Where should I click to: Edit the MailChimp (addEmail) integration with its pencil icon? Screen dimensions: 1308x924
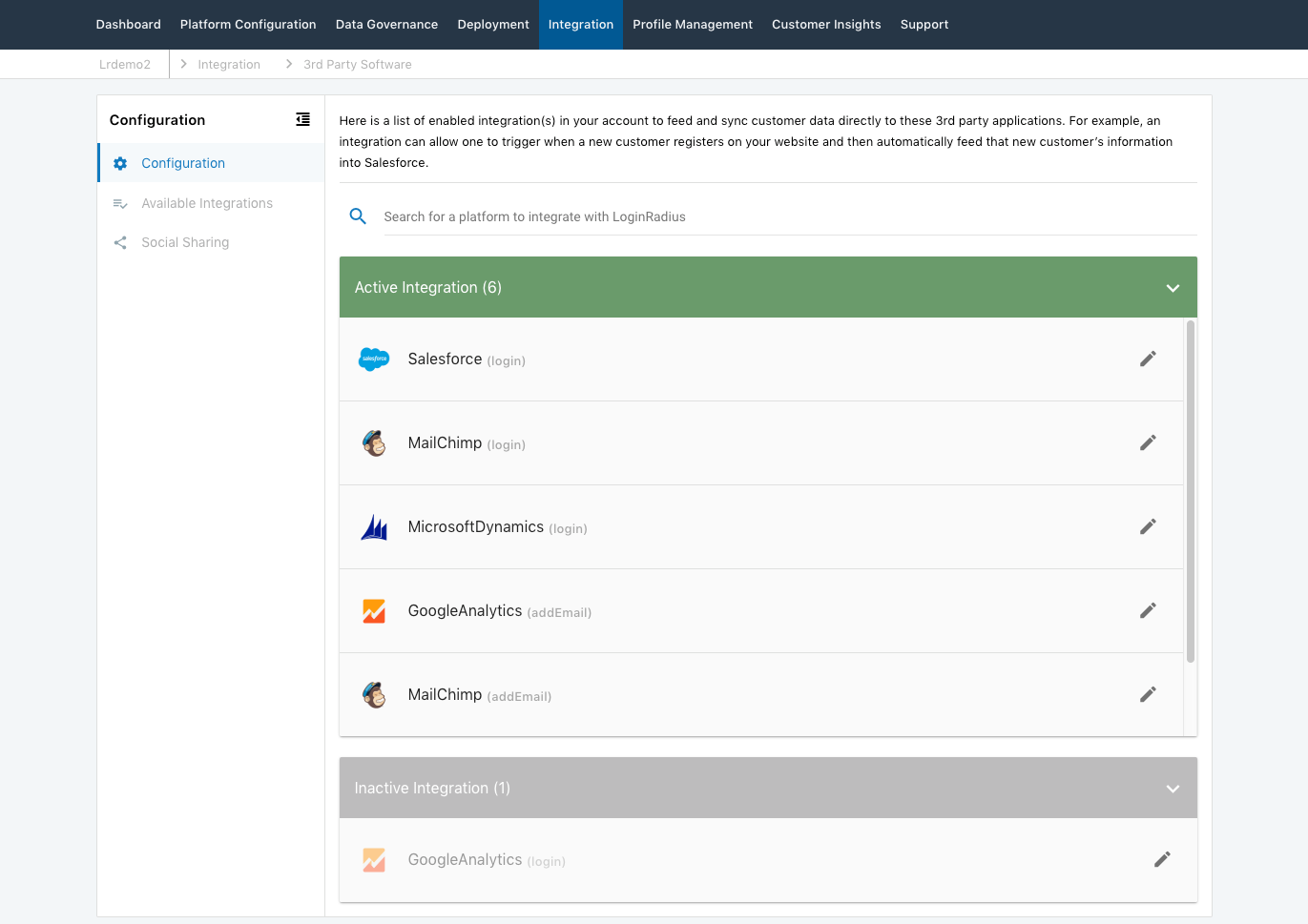[1148, 694]
